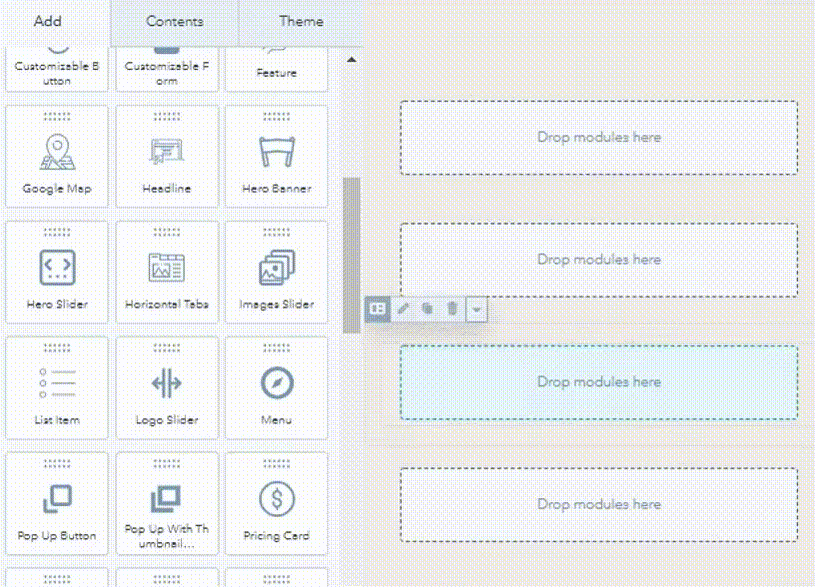Click the highlighted Drop modules here zone
Viewport: 815px width, 587px height.
(599, 382)
